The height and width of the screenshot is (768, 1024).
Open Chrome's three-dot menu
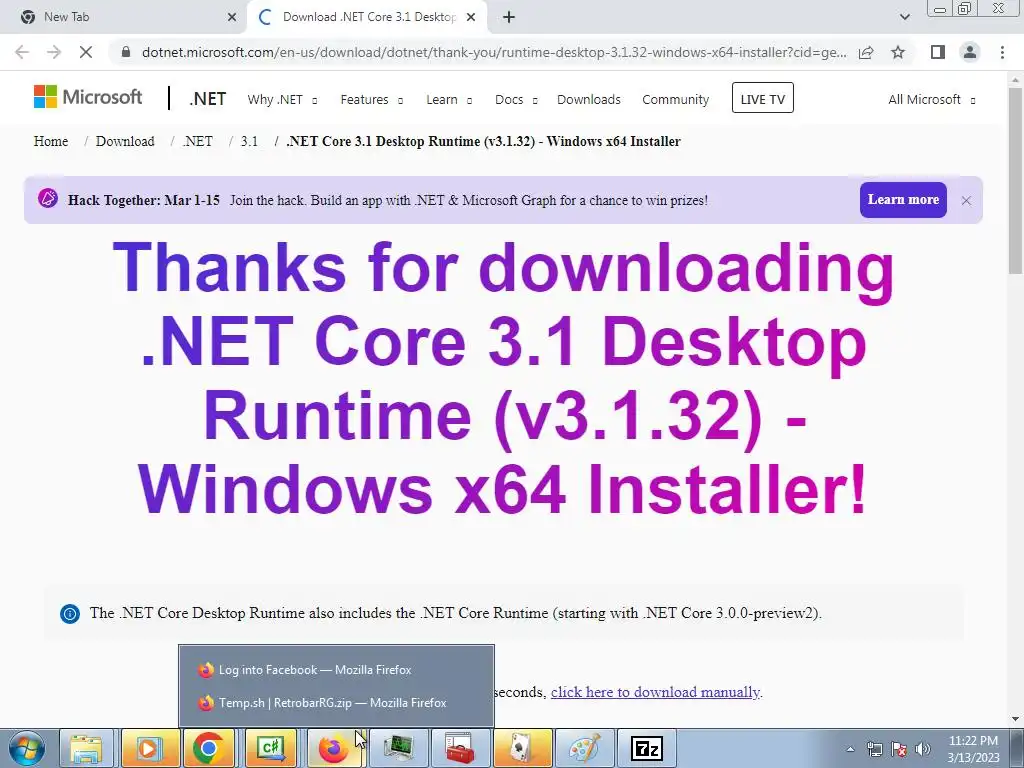[1002, 52]
